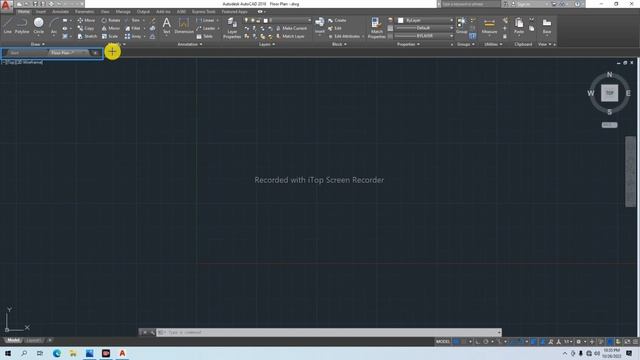The height and width of the screenshot is (360, 640).
Task: Click the Mirror tool
Action: click(x=111, y=28)
